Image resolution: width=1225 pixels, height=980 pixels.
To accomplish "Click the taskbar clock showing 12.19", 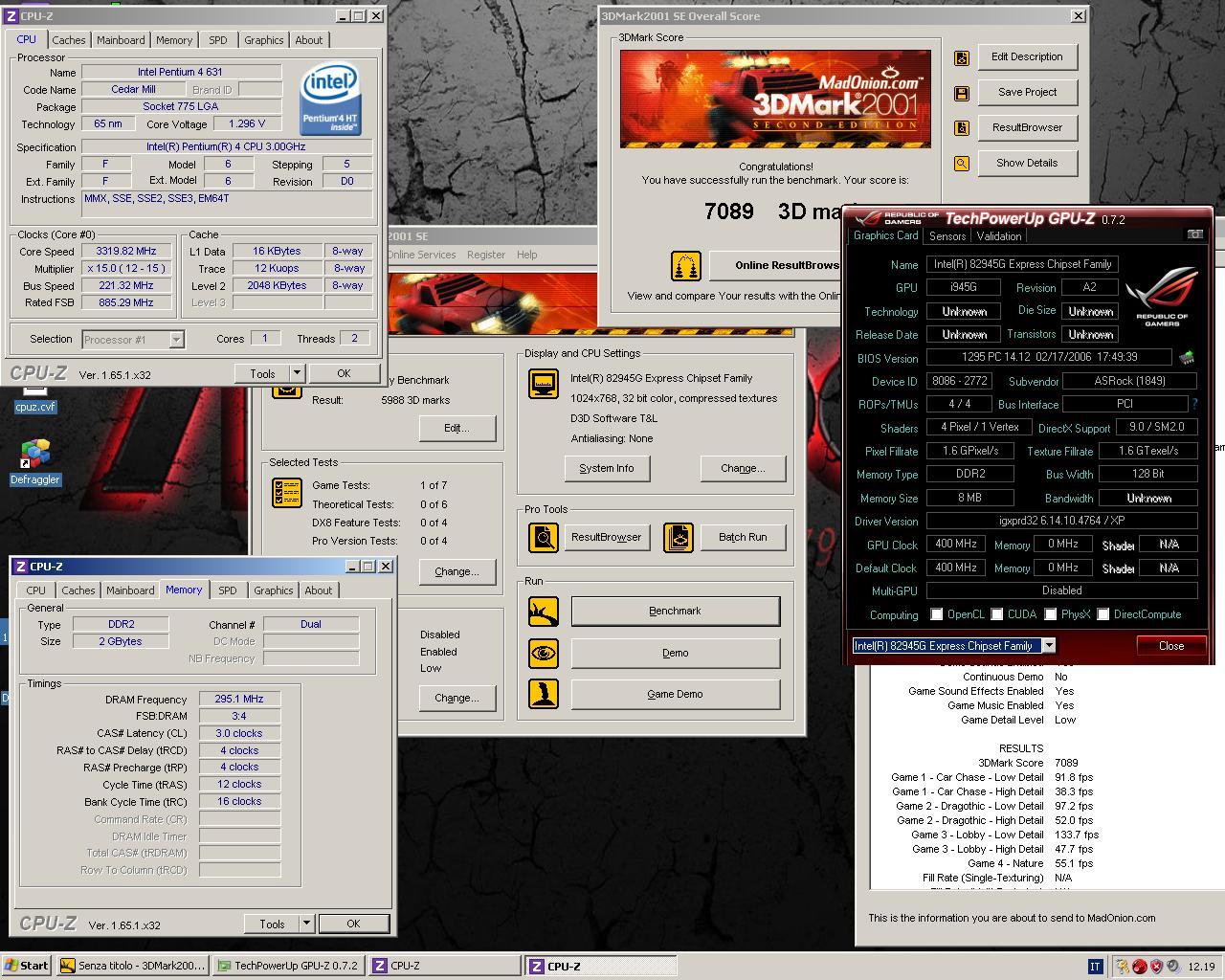I will pyautogui.click(x=1201, y=967).
